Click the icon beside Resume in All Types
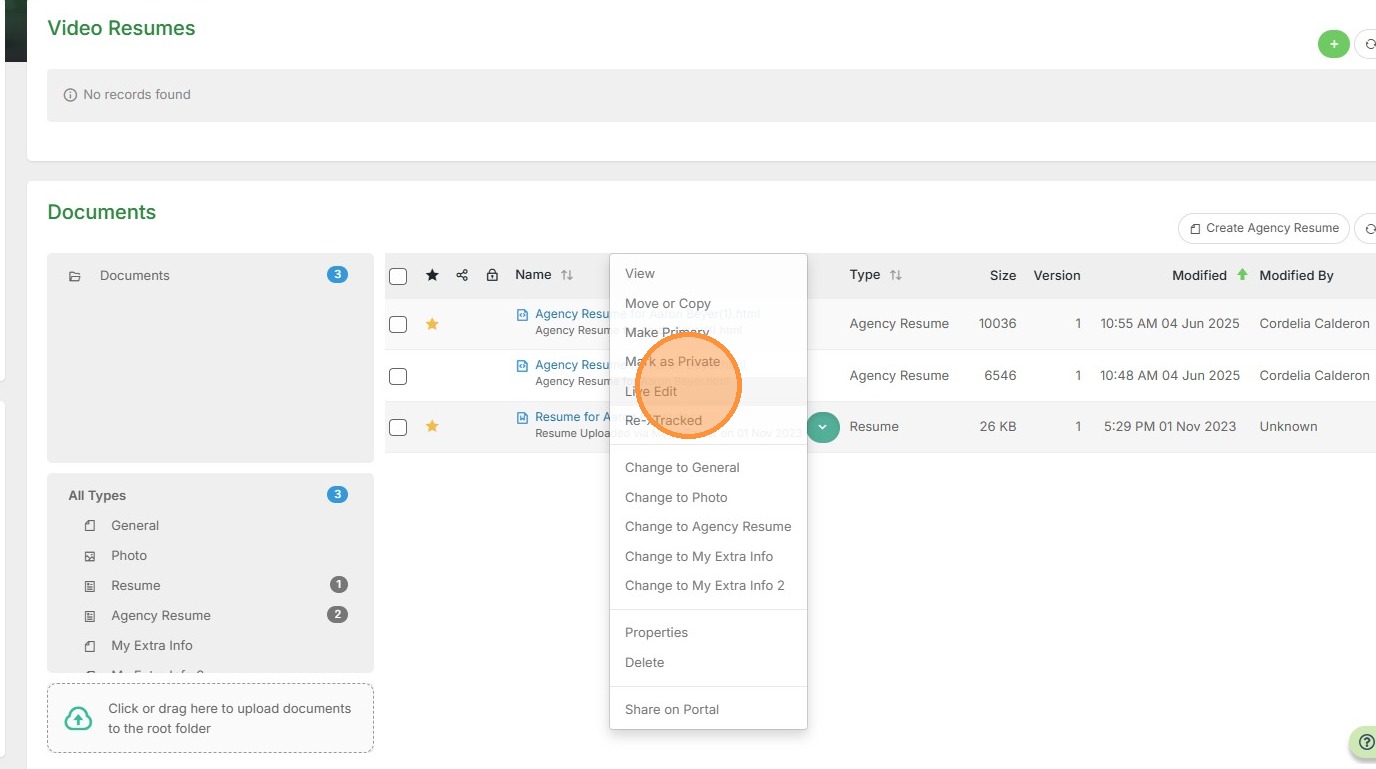The width and height of the screenshot is (1376, 769). [x=90, y=586]
